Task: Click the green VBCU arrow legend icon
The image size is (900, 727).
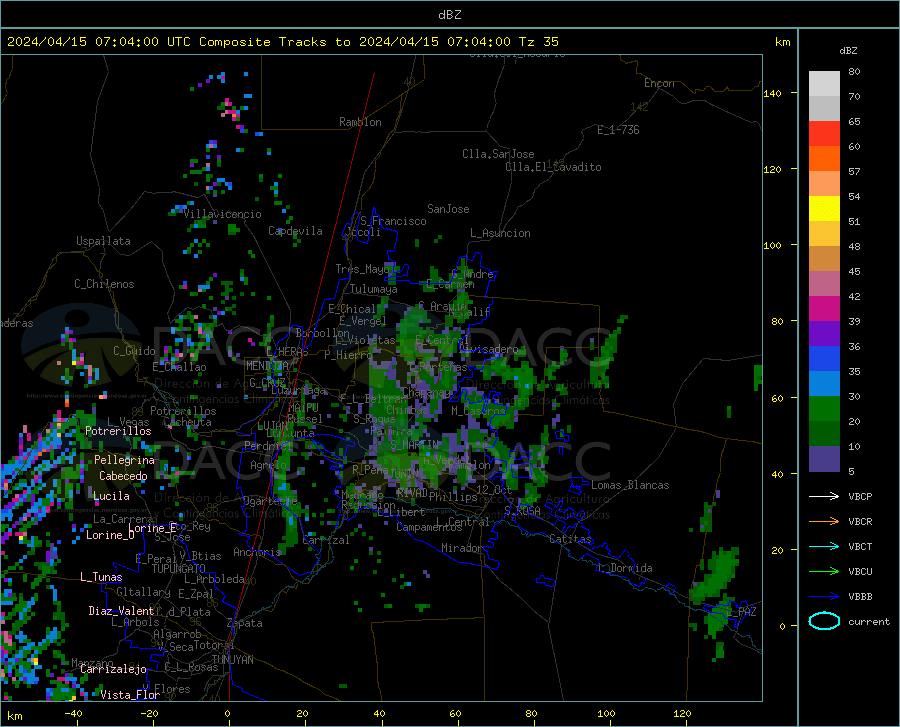Action: tap(824, 572)
